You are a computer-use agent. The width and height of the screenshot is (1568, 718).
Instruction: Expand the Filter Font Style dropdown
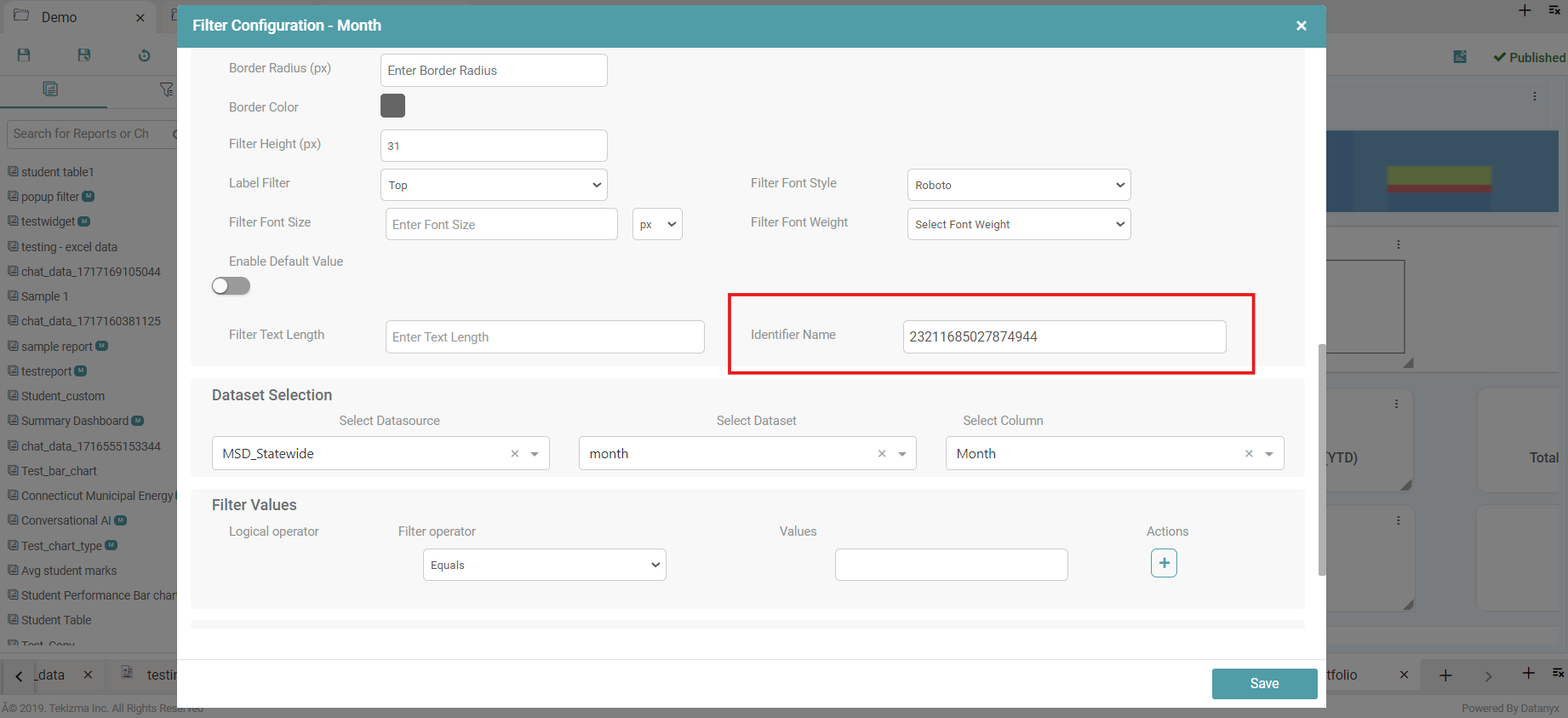(x=1018, y=185)
